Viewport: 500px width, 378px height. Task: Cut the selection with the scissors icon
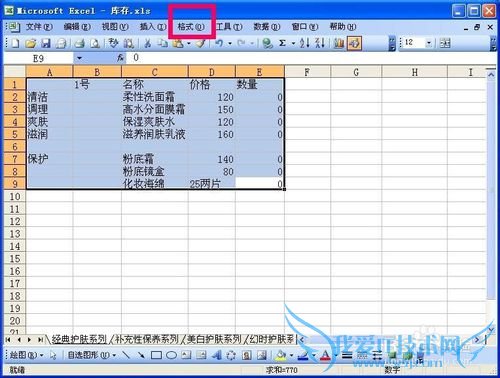147,43
